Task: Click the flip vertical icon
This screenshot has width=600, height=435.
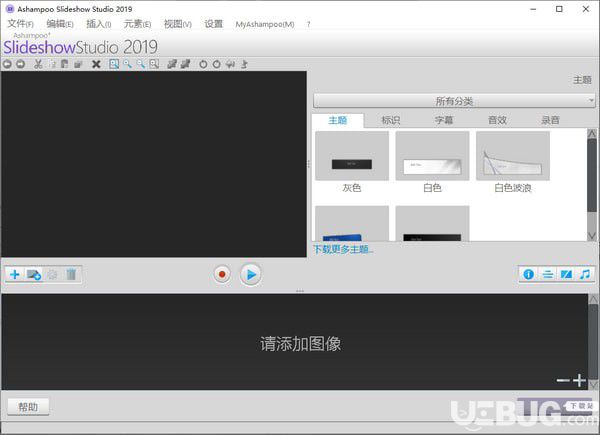Action: click(244, 64)
